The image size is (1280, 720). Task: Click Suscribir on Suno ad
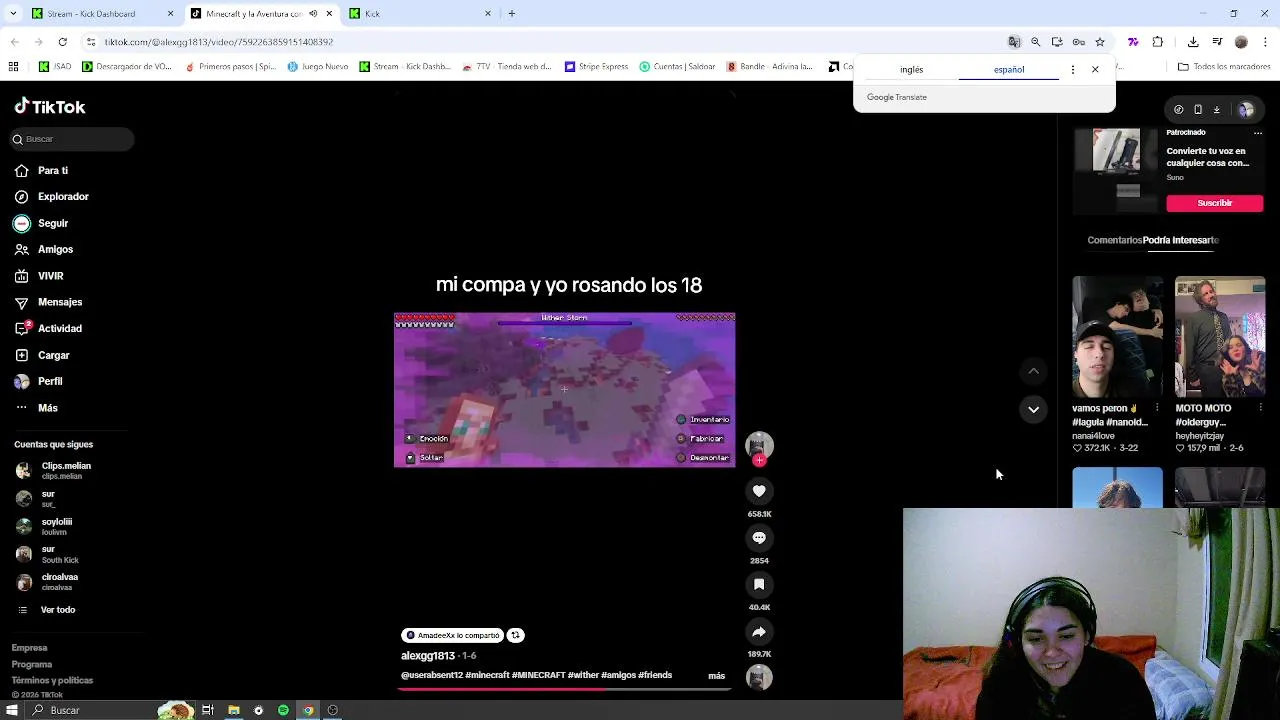(x=1214, y=203)
